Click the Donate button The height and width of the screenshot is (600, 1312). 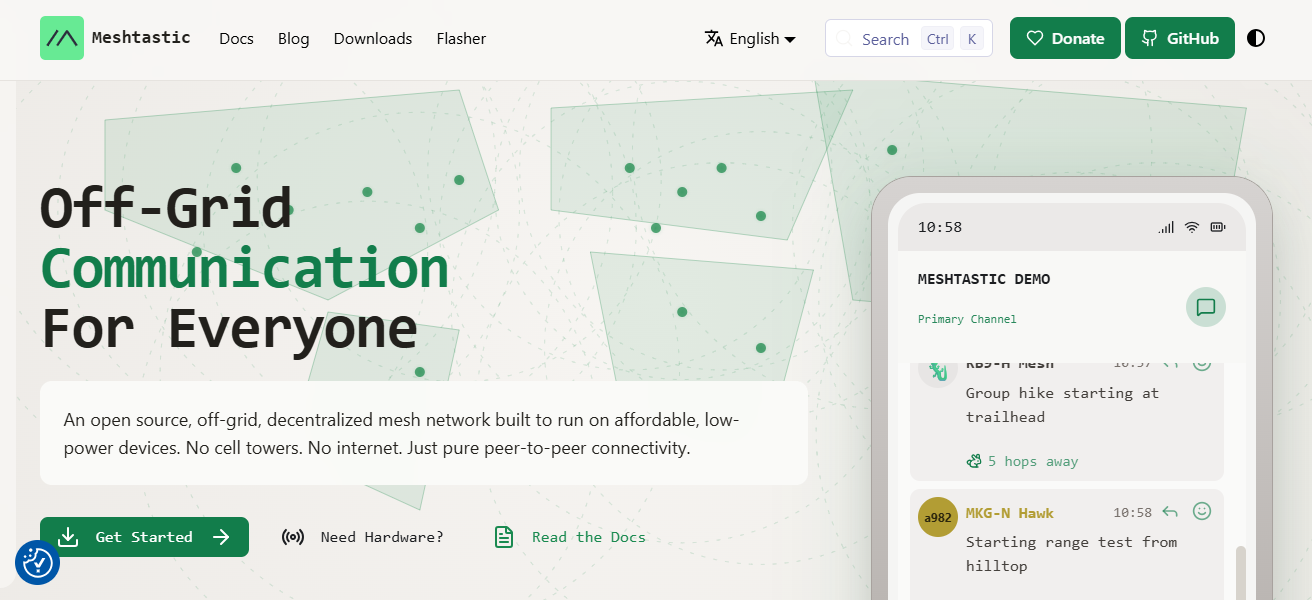(1065, 38)
